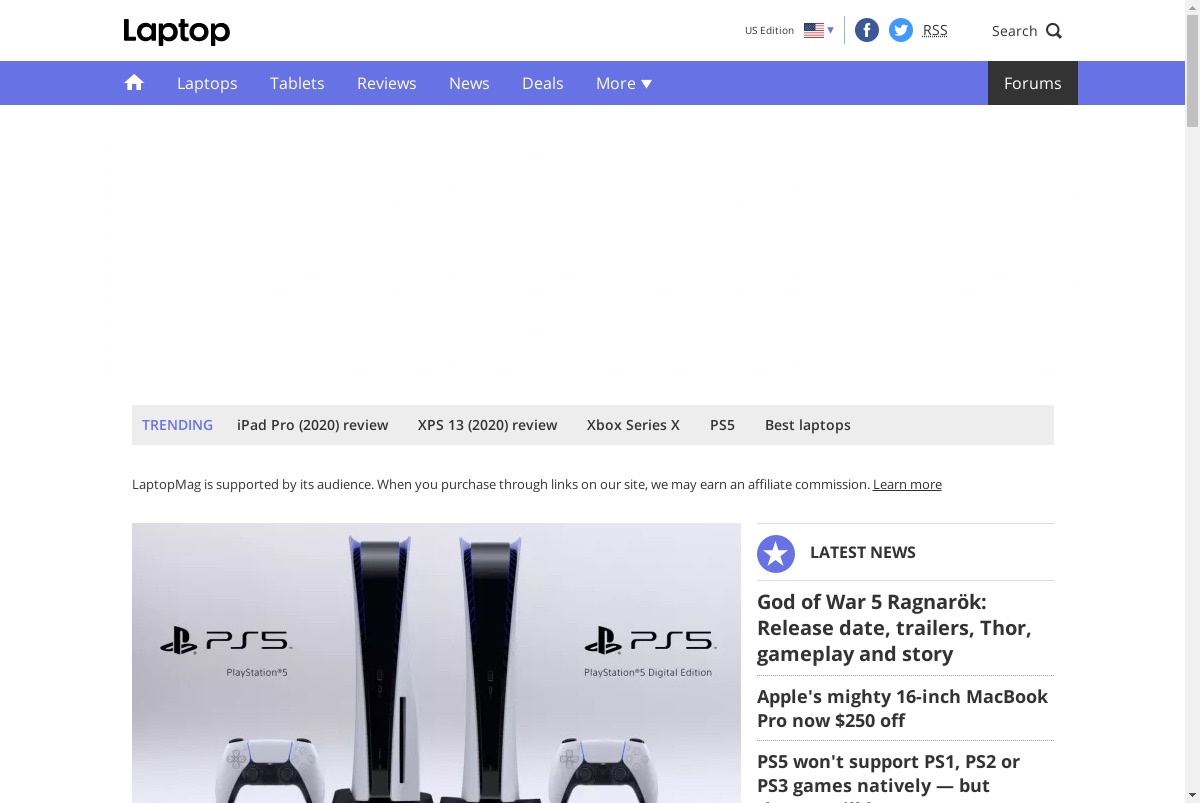
Task: Open the RSS feed link
Action: [935, 30]
